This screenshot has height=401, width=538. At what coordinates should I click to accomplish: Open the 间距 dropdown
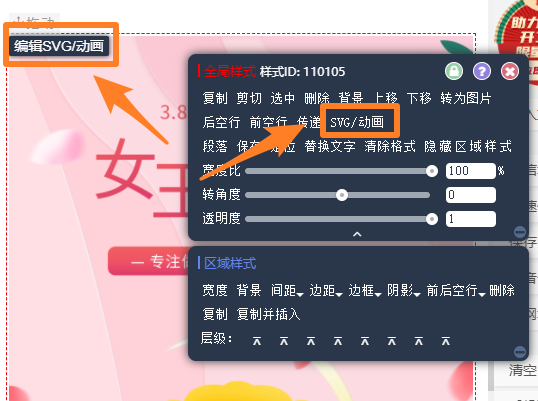[x=287, y=291]
